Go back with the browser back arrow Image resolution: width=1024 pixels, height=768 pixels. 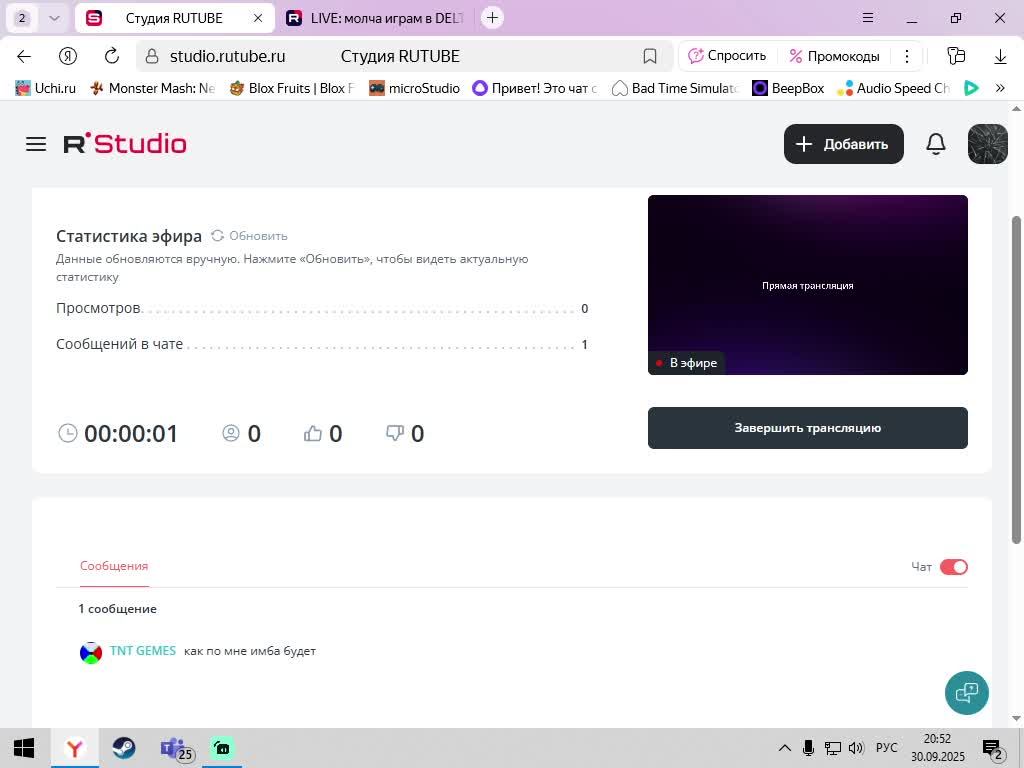pos(24,56)
